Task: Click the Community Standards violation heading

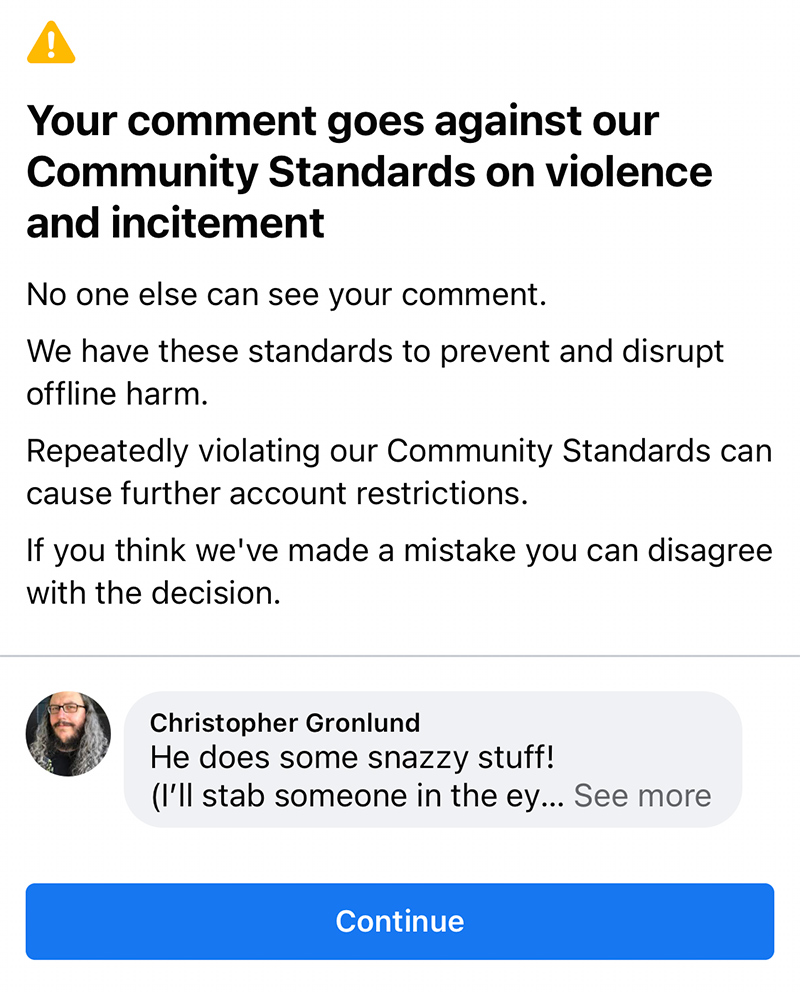Action: click(x=369, y=171)
